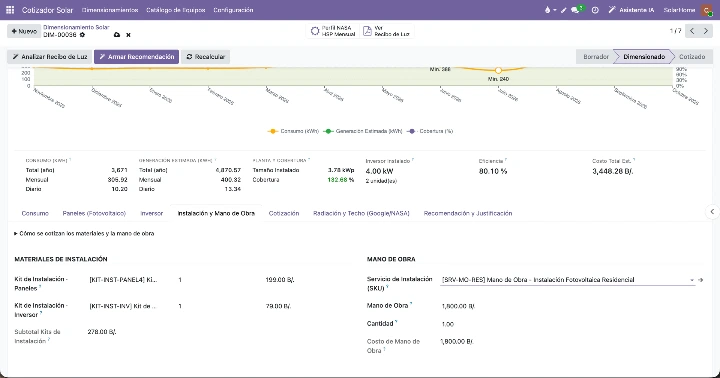
Task: Click Armar Recomendación button
Action: tap(136, 56)
